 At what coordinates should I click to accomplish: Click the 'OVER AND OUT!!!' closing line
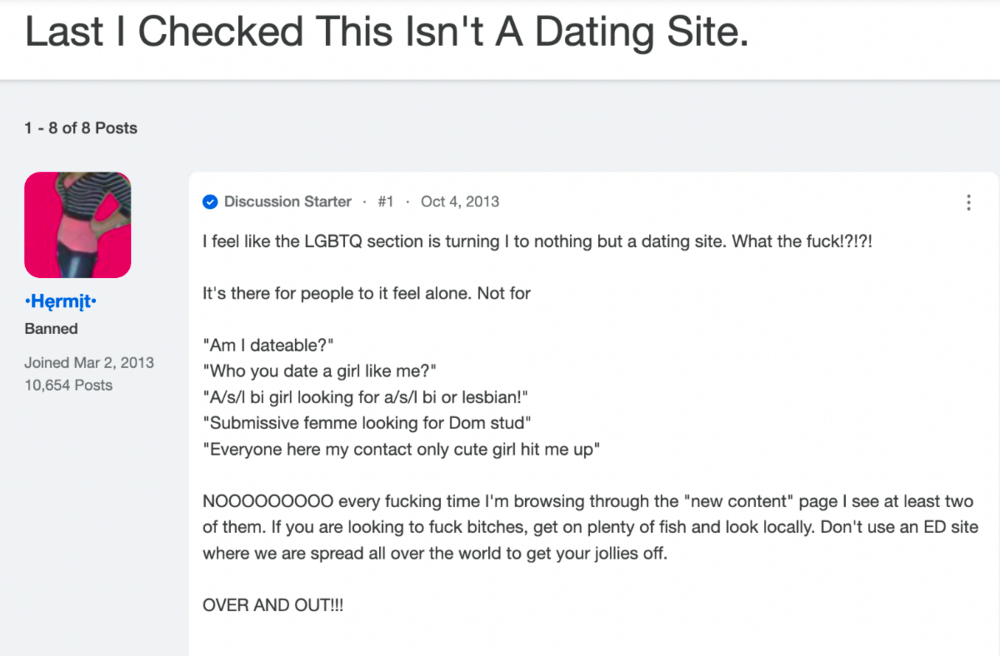pos(273,605)
